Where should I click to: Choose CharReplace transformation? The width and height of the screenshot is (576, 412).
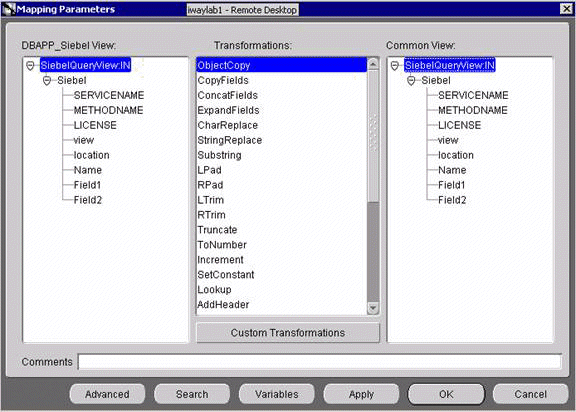[281, 125]
